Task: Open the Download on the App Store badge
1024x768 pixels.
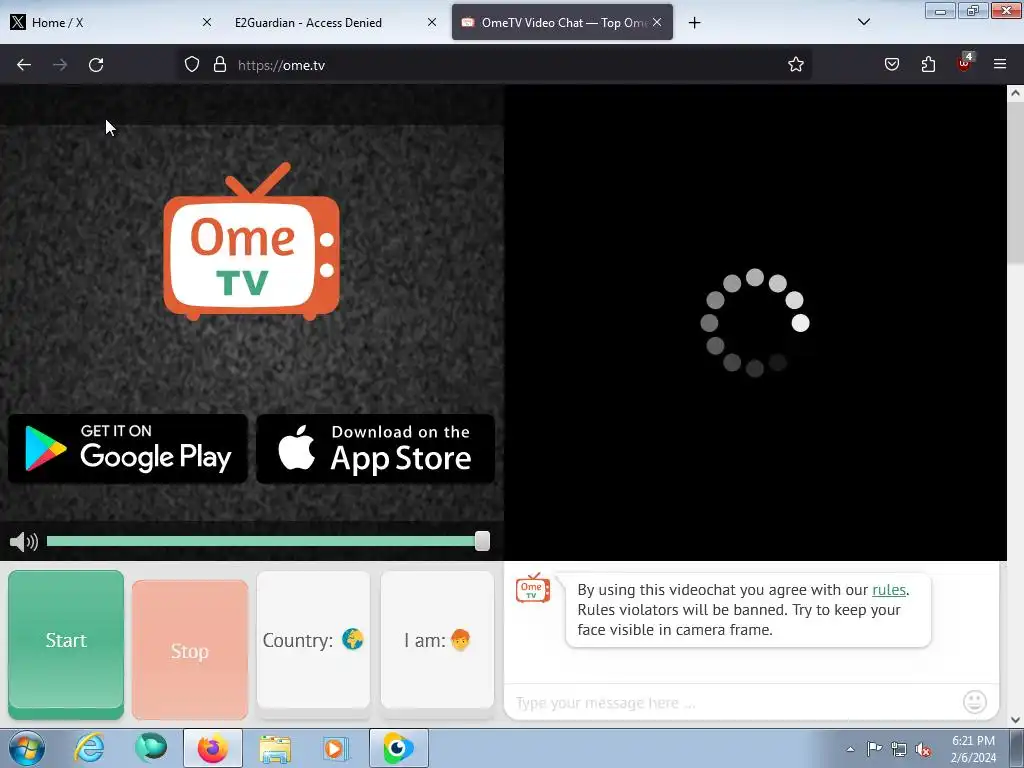Action: click(x=376, y=449)
